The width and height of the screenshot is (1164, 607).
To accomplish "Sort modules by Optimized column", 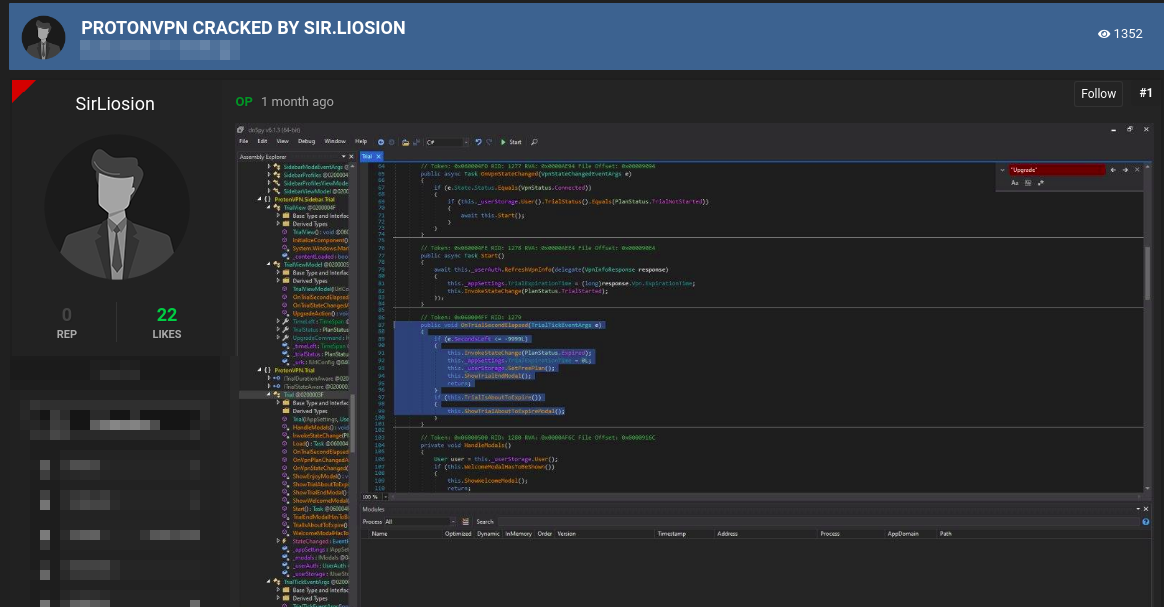I will pos(458,534).
